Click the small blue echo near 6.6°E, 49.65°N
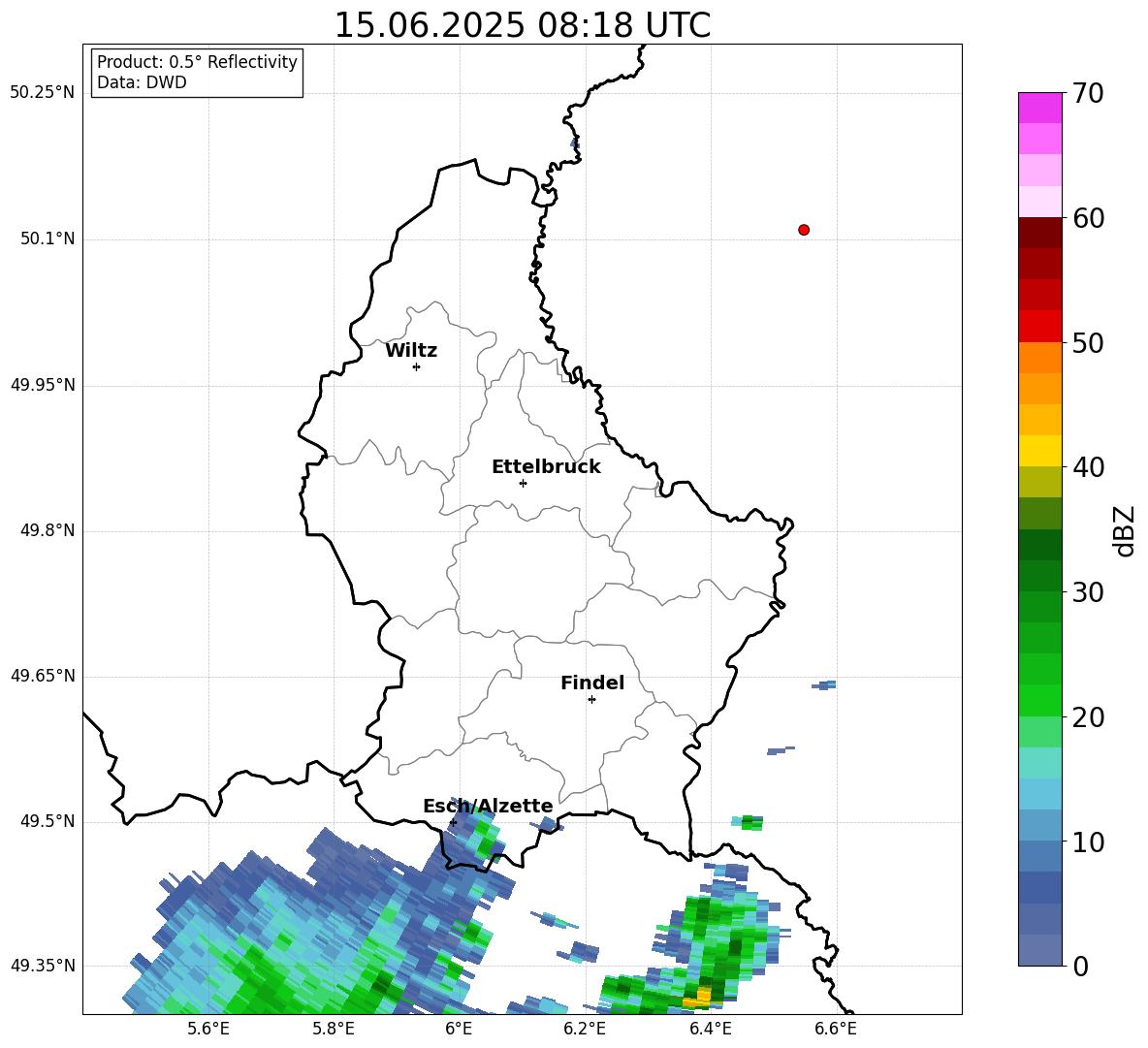 tap(823, 685)
